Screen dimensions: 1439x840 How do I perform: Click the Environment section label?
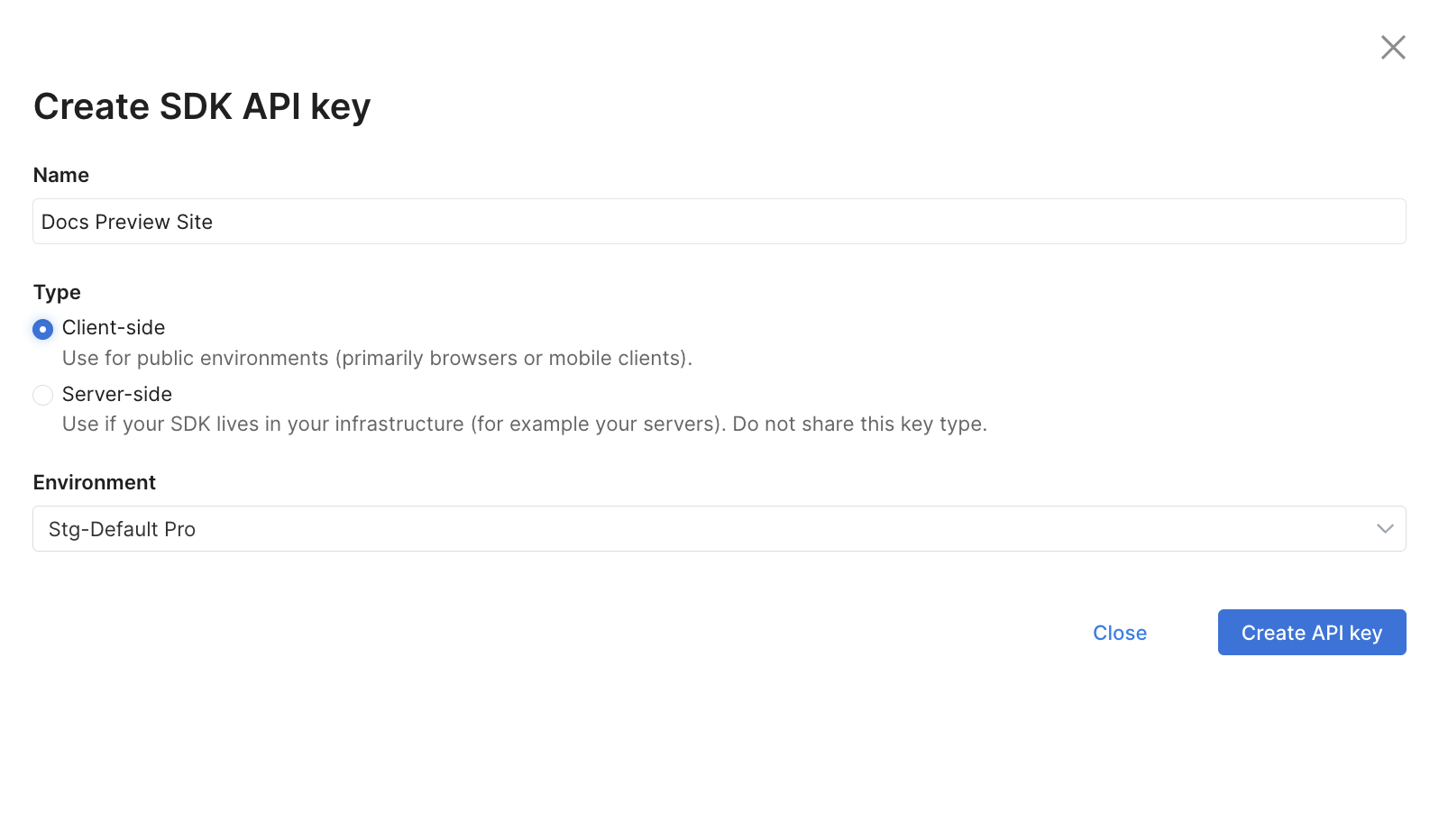(x=95, y=482)
